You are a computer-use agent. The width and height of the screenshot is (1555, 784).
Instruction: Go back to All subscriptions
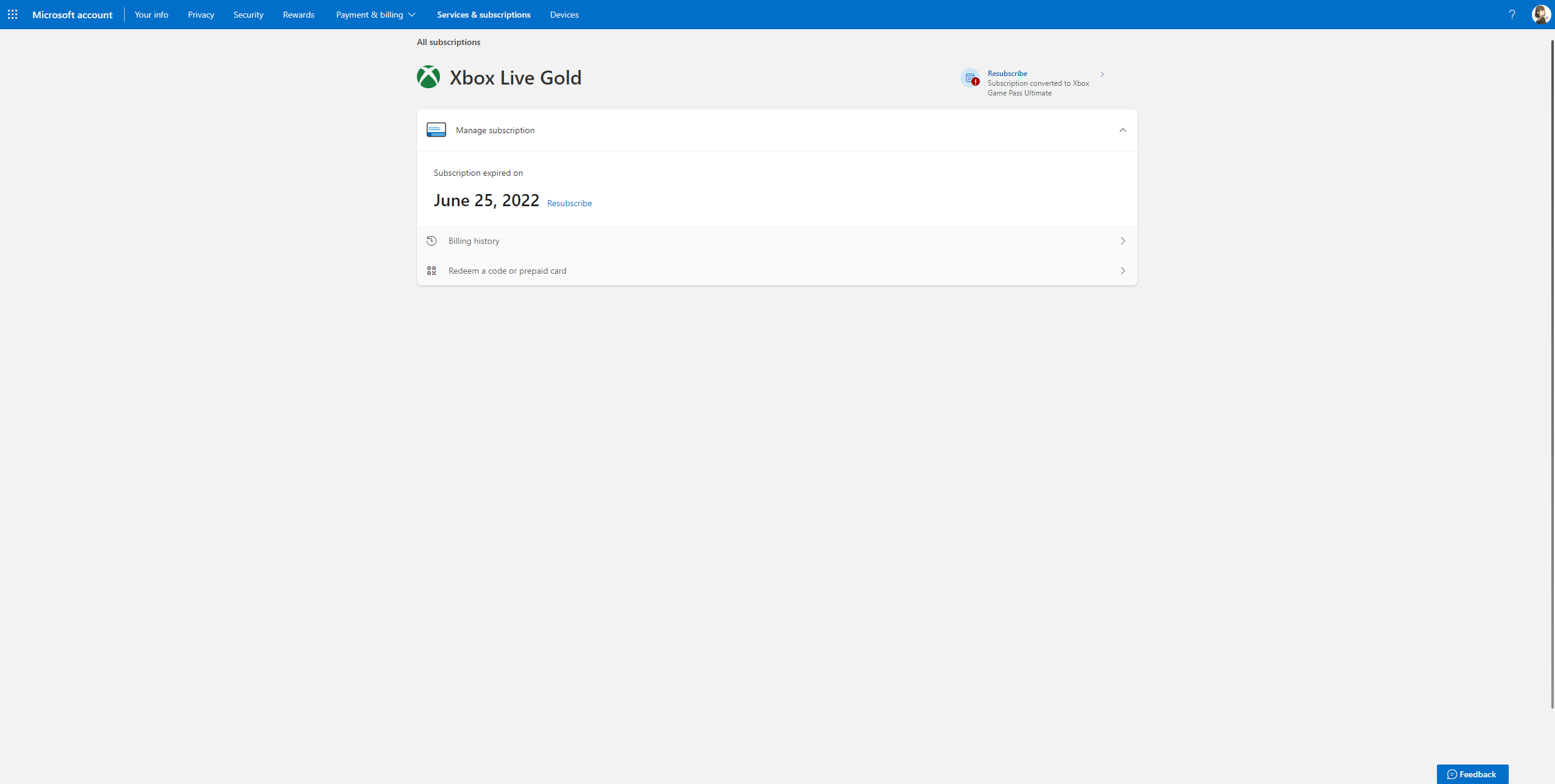point(449,42)
